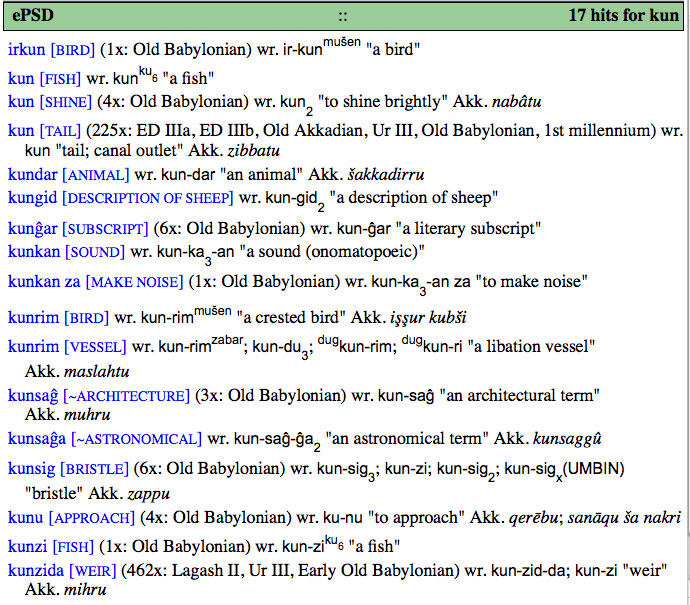The width and height of the screenshot is (690, 605).
Task: Click the kunsig [BRISTLE] link
Action: [68, 468]
